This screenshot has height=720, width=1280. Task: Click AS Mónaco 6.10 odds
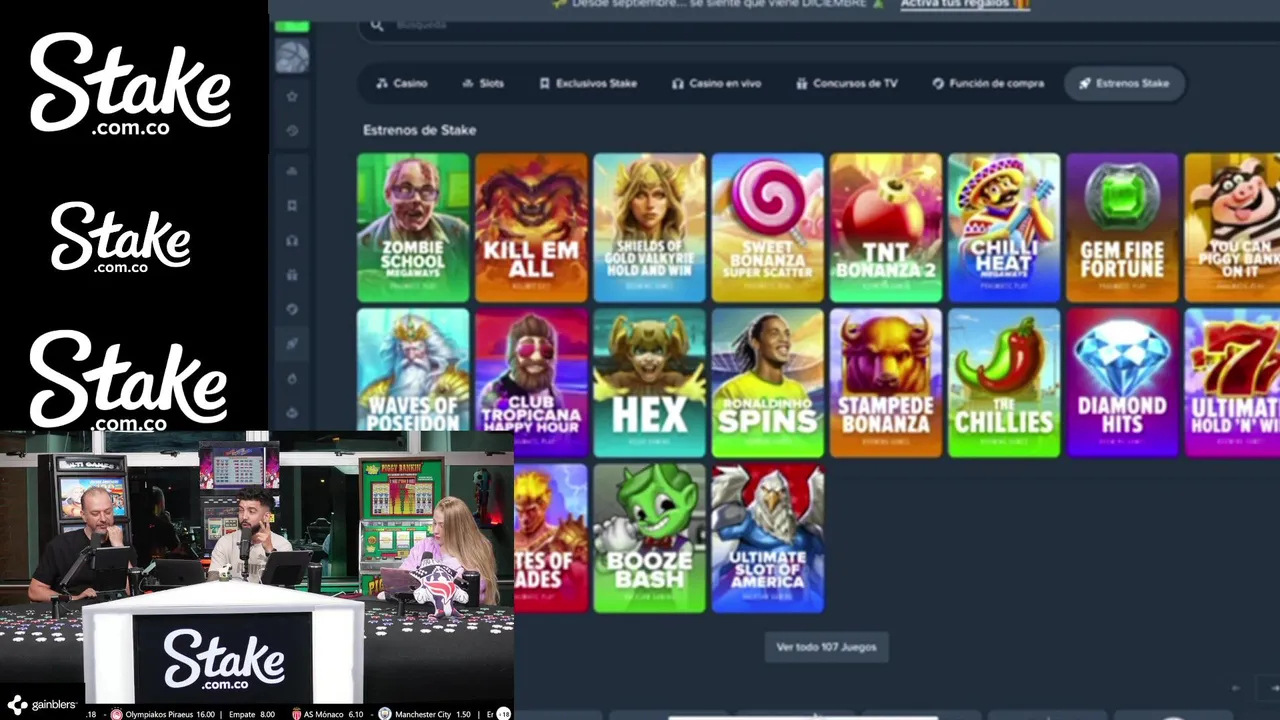[x=327, y=714]
